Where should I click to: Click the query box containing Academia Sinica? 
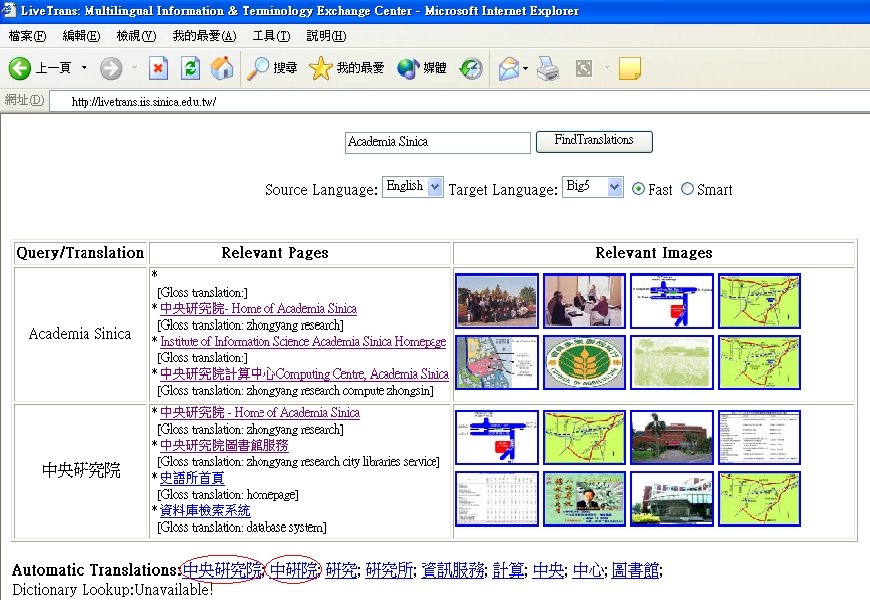click(x=437, y=142)
